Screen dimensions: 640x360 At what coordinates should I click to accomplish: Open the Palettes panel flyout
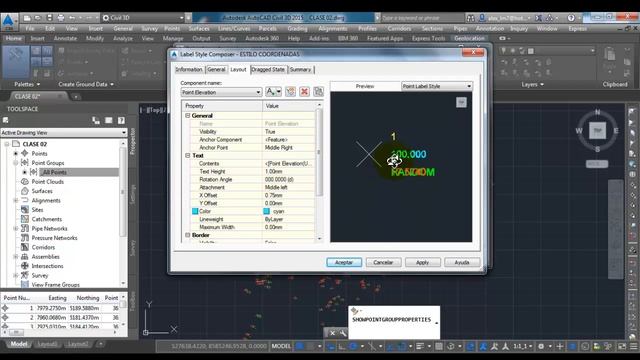tap(27, 84)
